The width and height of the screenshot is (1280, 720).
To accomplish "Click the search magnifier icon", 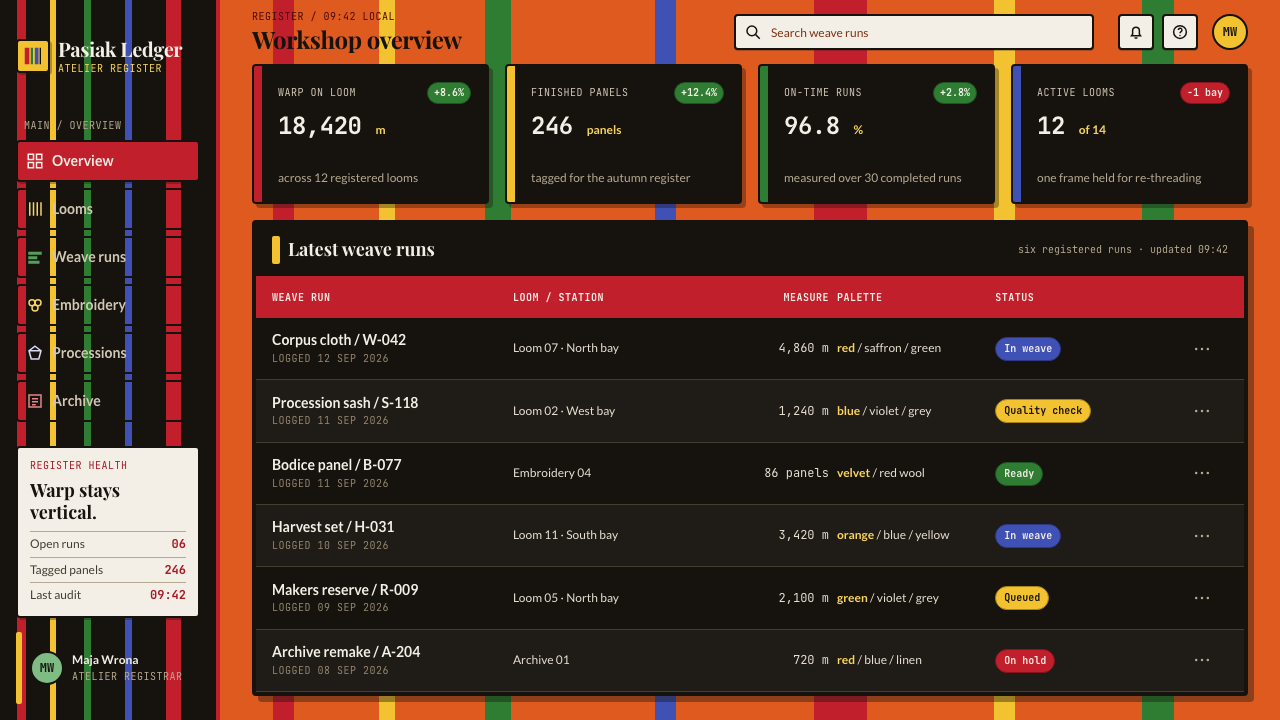I will tap(753, 32).
